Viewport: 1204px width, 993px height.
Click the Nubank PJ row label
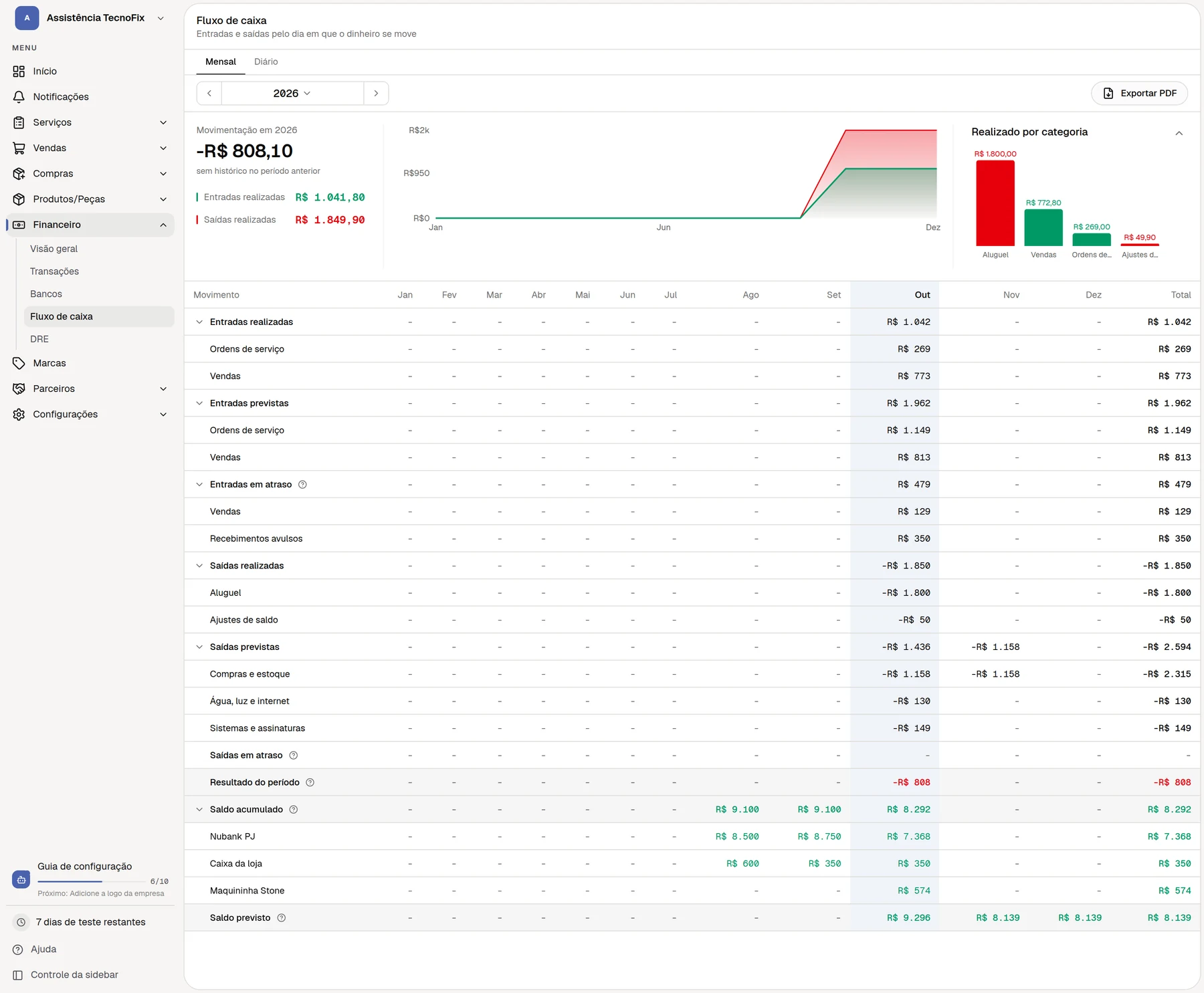(x=232, y=837)
